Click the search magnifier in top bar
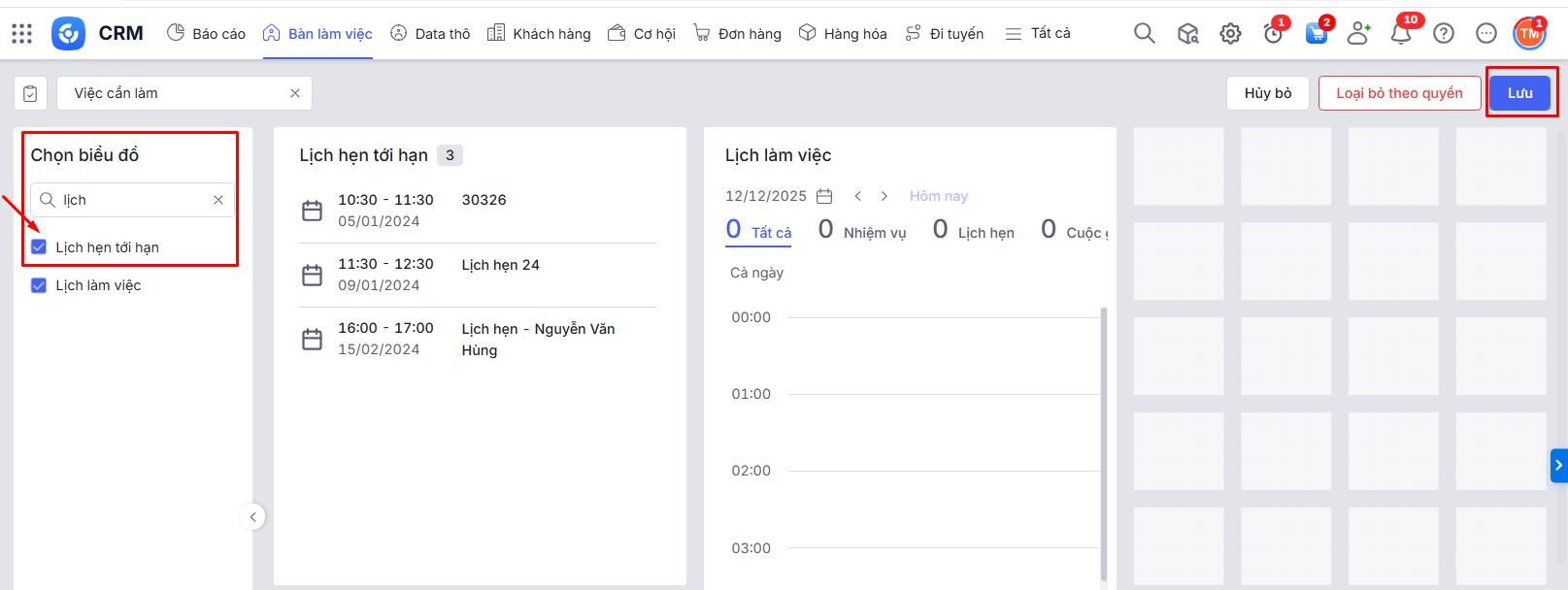 pyautogui.click(x=1145, y=34)
